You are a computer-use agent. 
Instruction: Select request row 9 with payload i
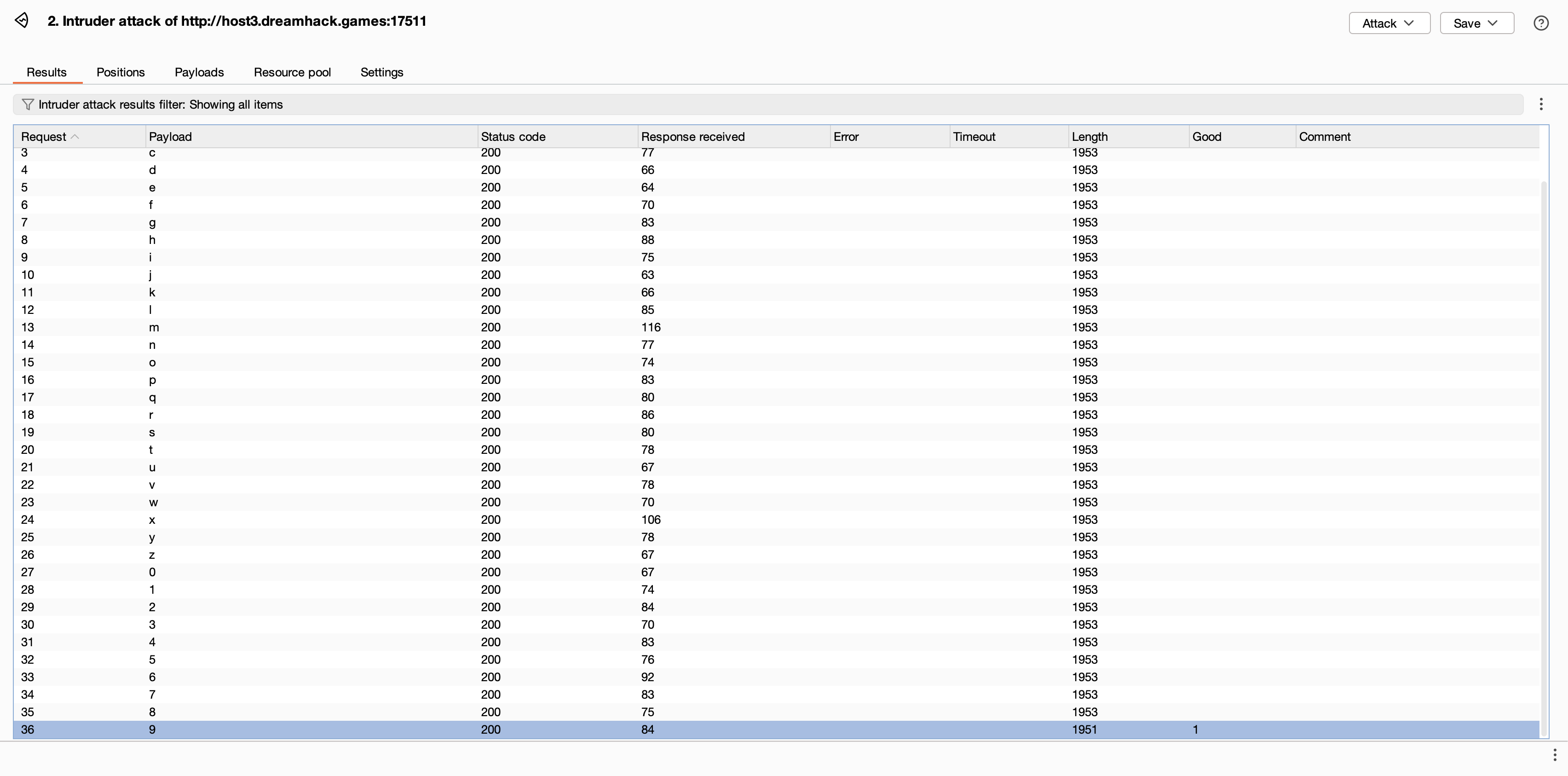(777, 257)
